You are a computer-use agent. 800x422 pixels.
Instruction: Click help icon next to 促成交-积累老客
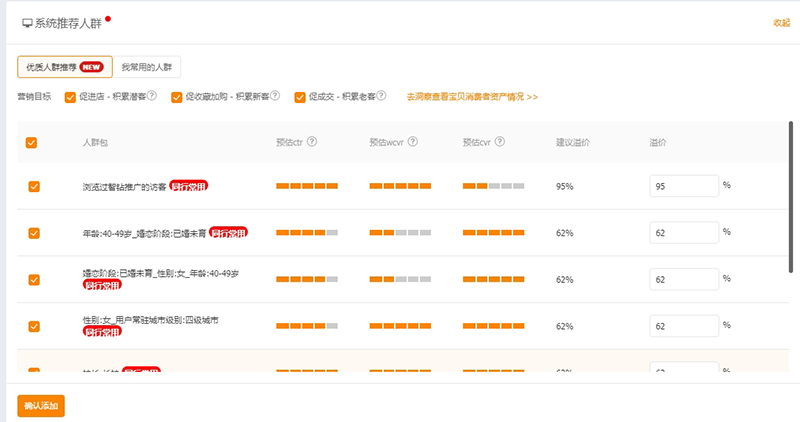(x=382, y=97)
